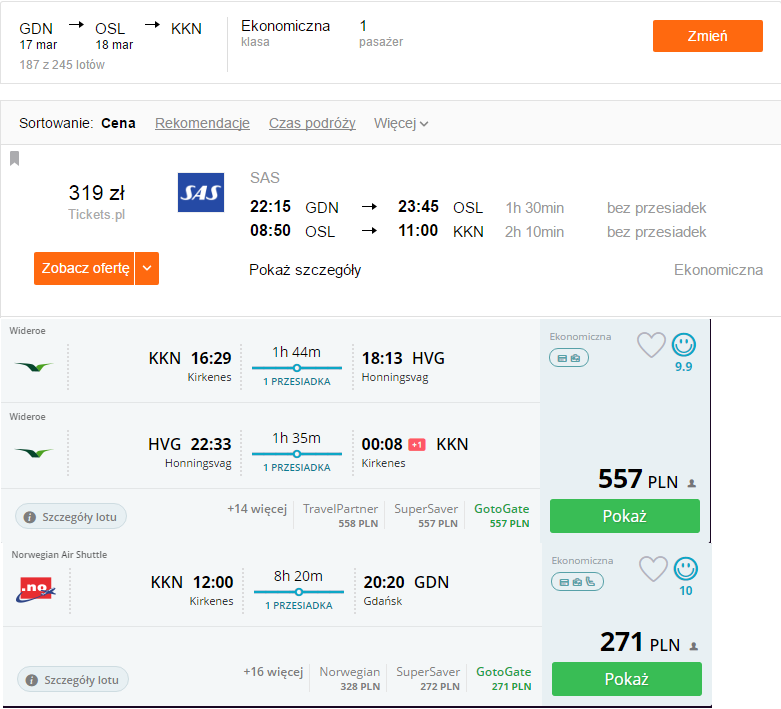Click GDN 17 mar departure in summary
Screen dimensions: 781x709
pos(38,36)
